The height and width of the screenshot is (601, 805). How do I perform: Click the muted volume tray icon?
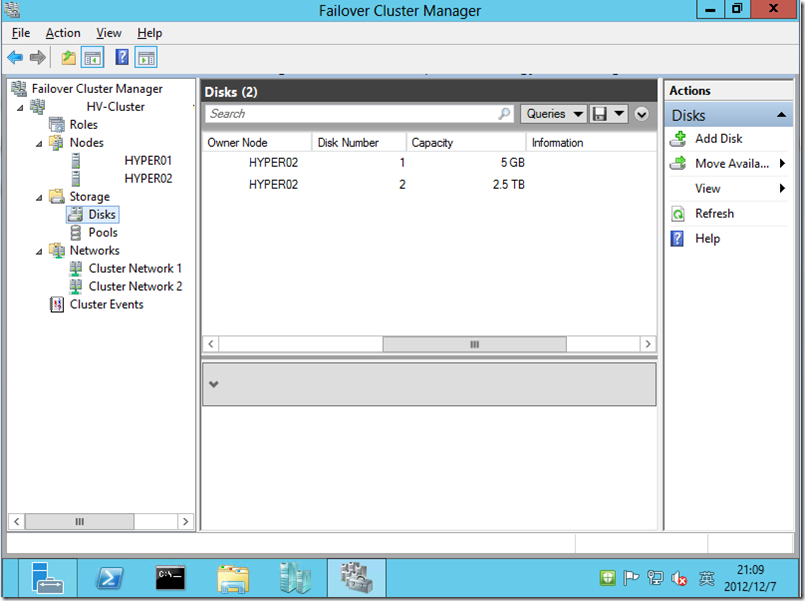[679, 579]
